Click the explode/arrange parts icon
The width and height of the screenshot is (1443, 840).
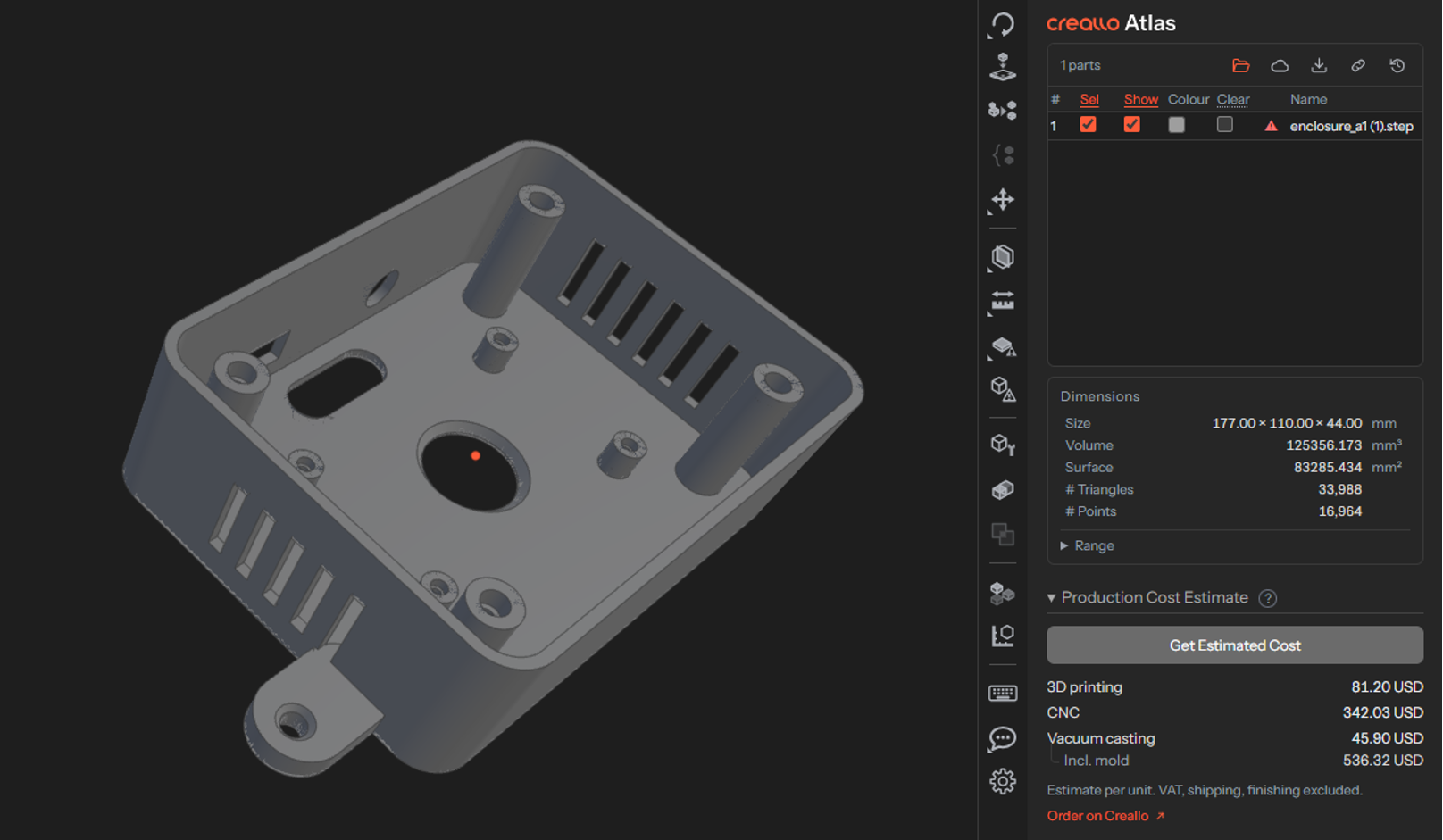(1003, 111)
